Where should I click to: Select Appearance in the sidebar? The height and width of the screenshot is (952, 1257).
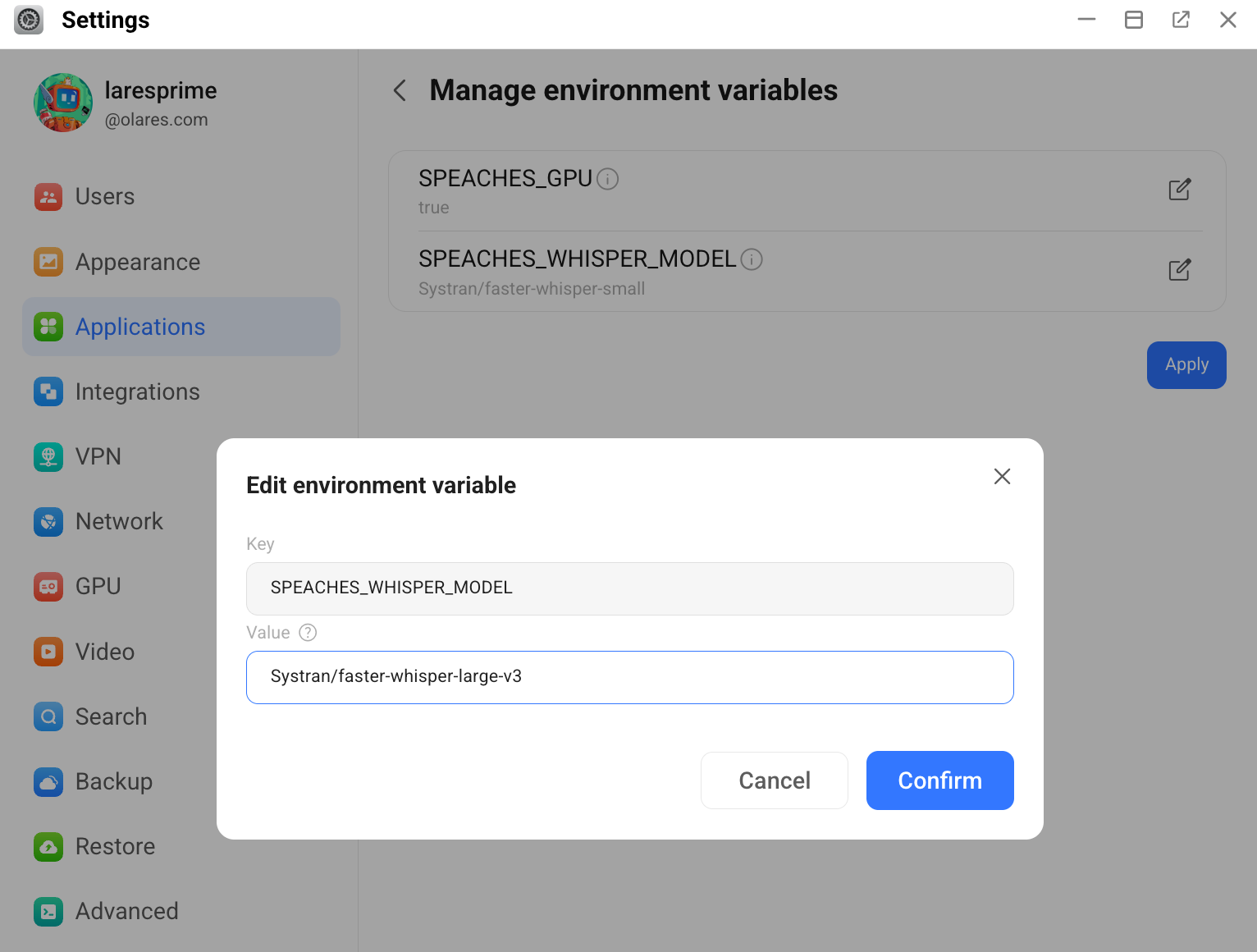[x=137, y=262]
